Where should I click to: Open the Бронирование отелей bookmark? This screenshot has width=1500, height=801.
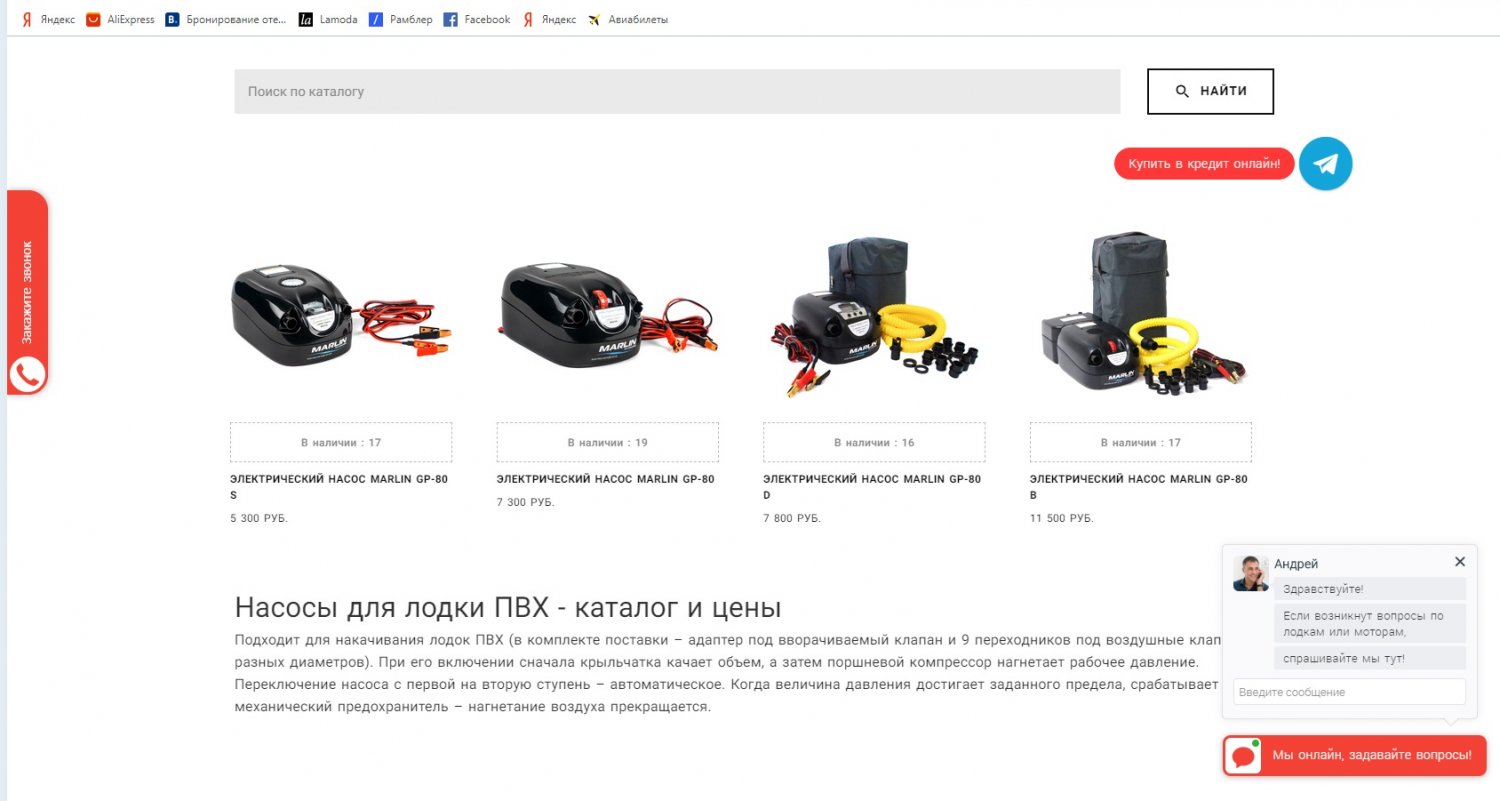226,19
